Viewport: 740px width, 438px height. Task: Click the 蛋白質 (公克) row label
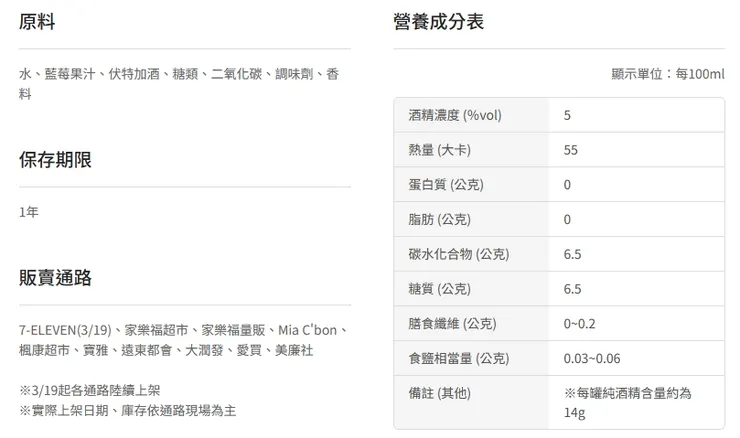tap(446, 185)
